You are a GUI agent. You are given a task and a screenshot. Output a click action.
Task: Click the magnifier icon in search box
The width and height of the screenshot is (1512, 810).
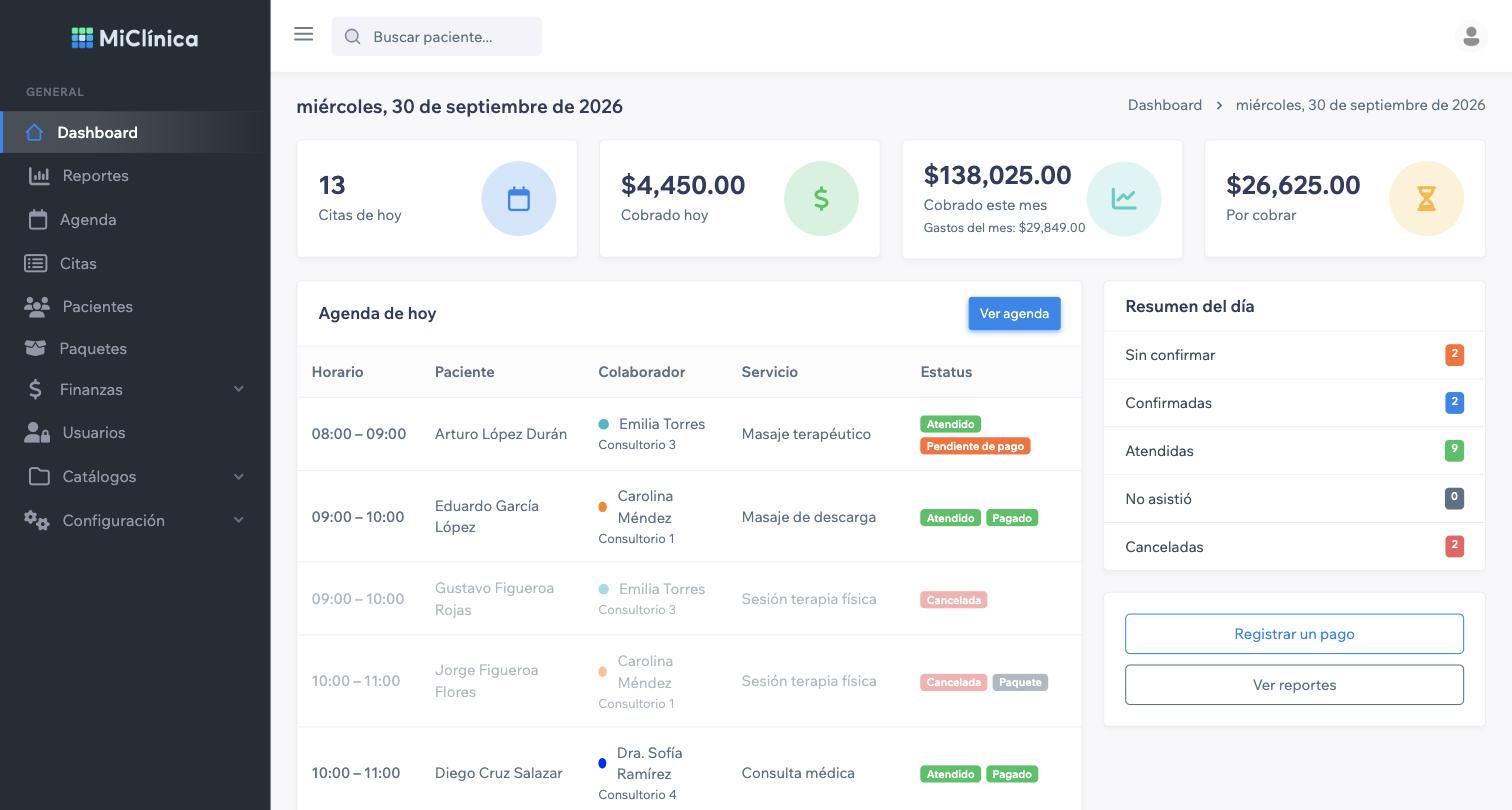[x=352, y=37]
